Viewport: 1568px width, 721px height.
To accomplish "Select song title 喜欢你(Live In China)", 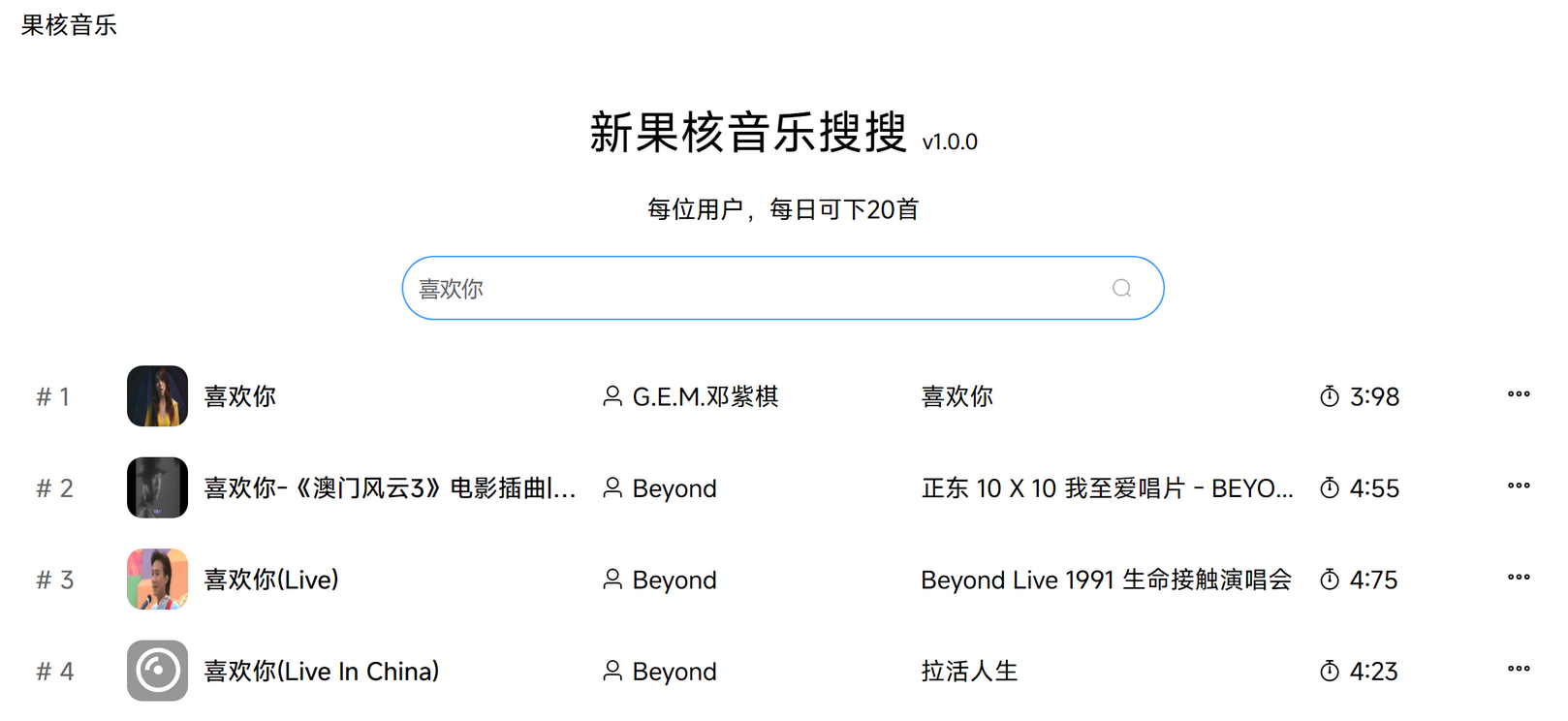I will click(x=321, y=672).
